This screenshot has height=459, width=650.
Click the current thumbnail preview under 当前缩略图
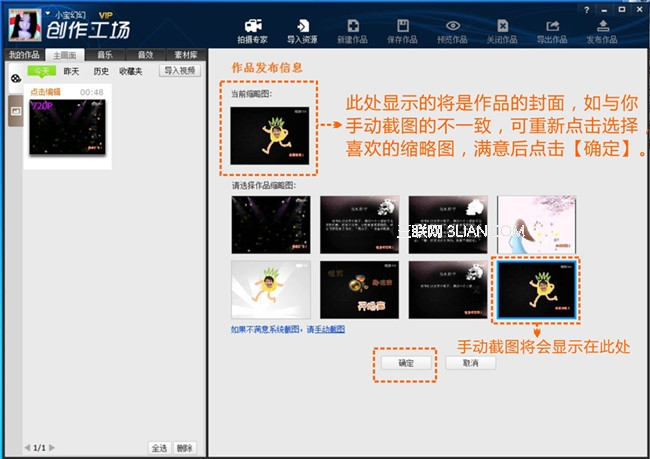pyautogui.click(x=270, y=136)
